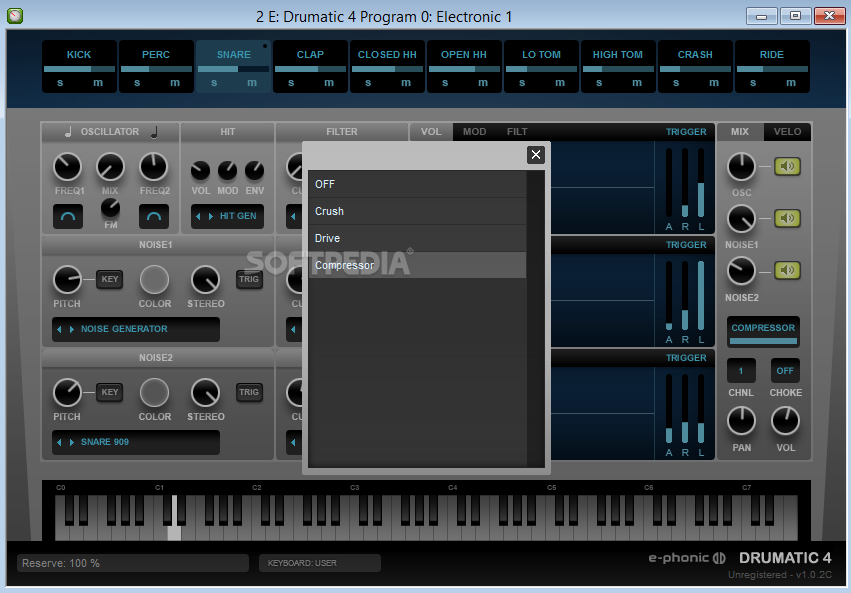This screenshot has width=851, height=593.
Task: Toggle the NOISE1 TRIG button
Action: pos(249,279)
